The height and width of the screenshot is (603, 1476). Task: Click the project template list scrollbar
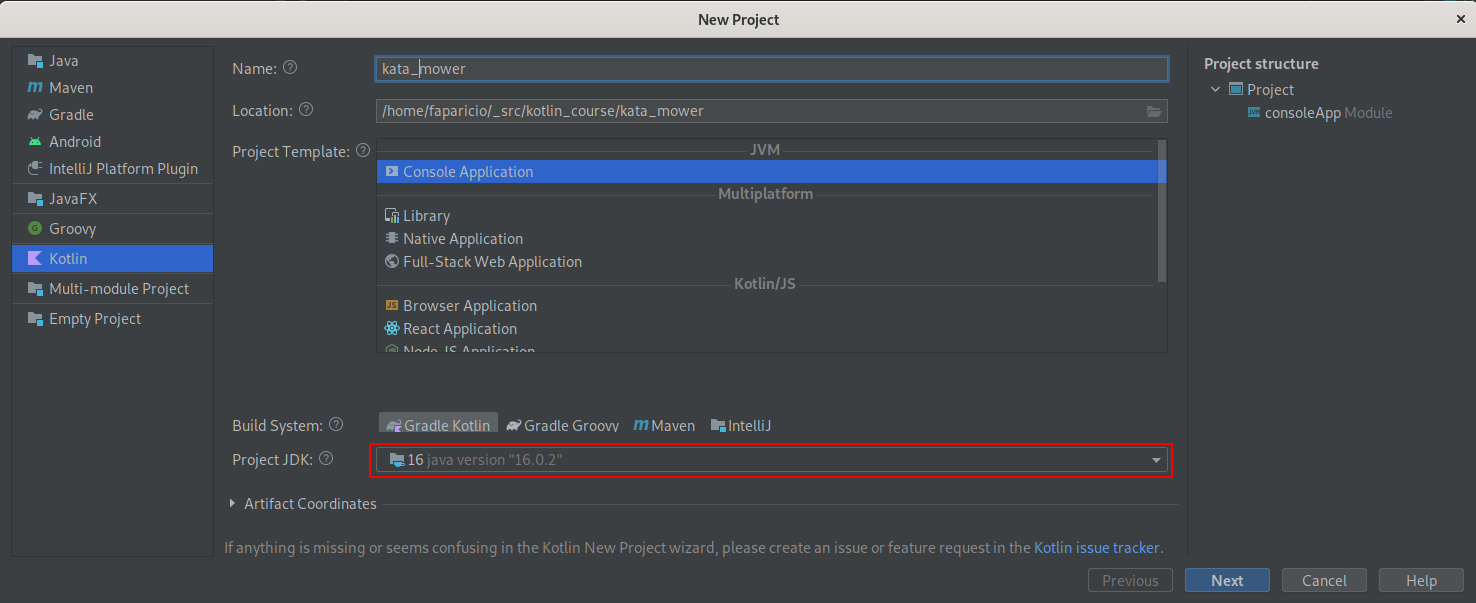[1161, 211]
